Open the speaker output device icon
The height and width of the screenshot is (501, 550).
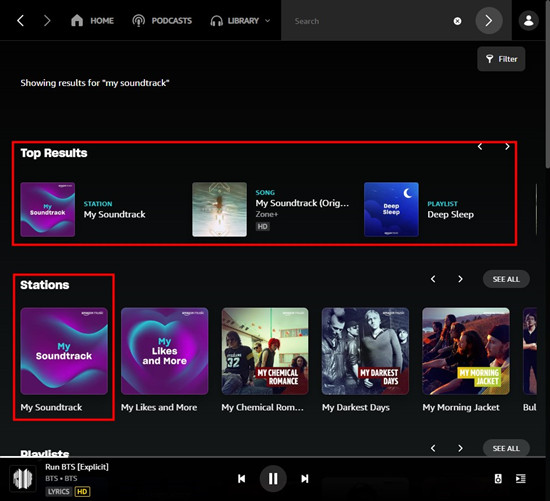coord(498,479)
